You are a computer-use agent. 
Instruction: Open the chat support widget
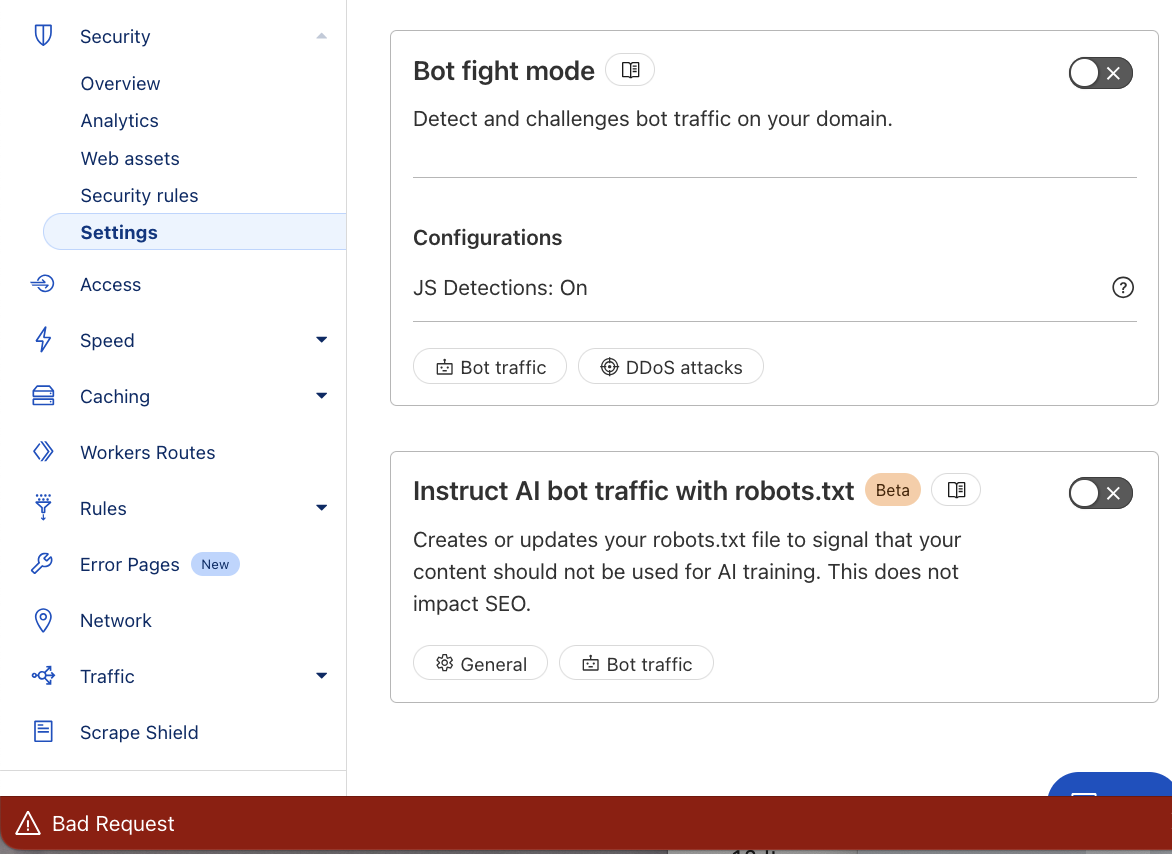tap(1112, 800)
